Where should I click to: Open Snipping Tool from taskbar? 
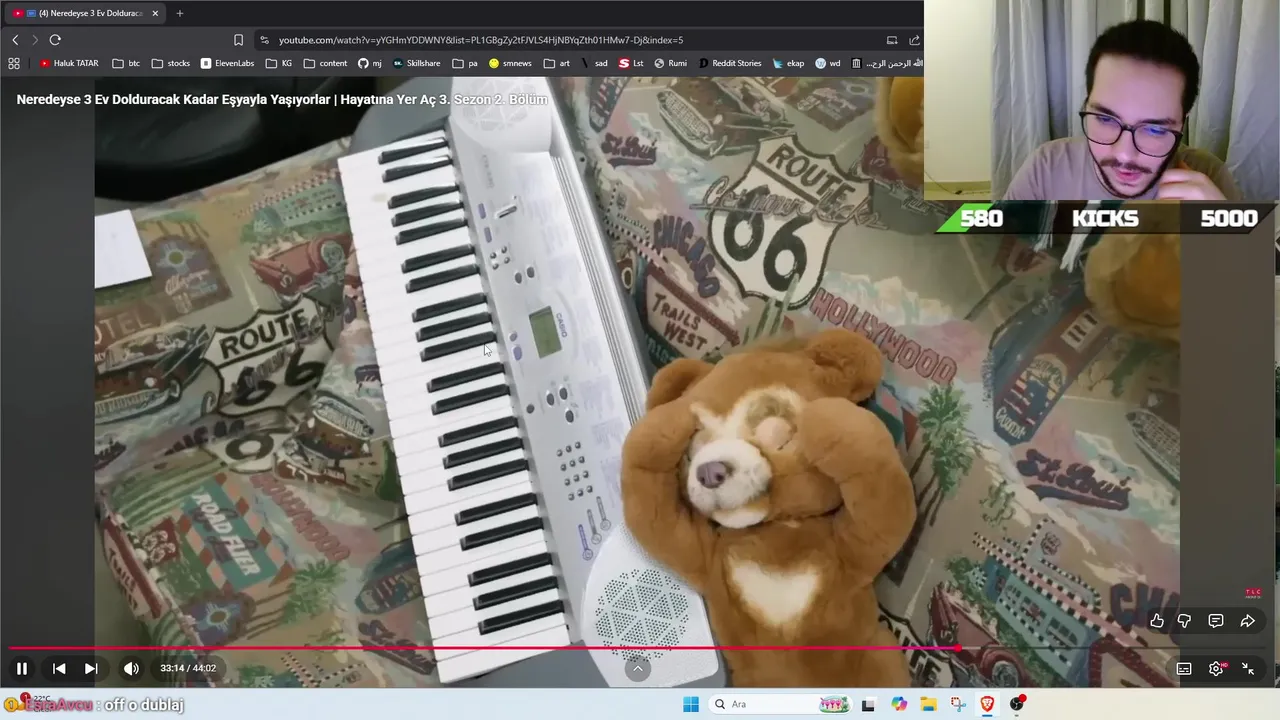tap(958, 704)
